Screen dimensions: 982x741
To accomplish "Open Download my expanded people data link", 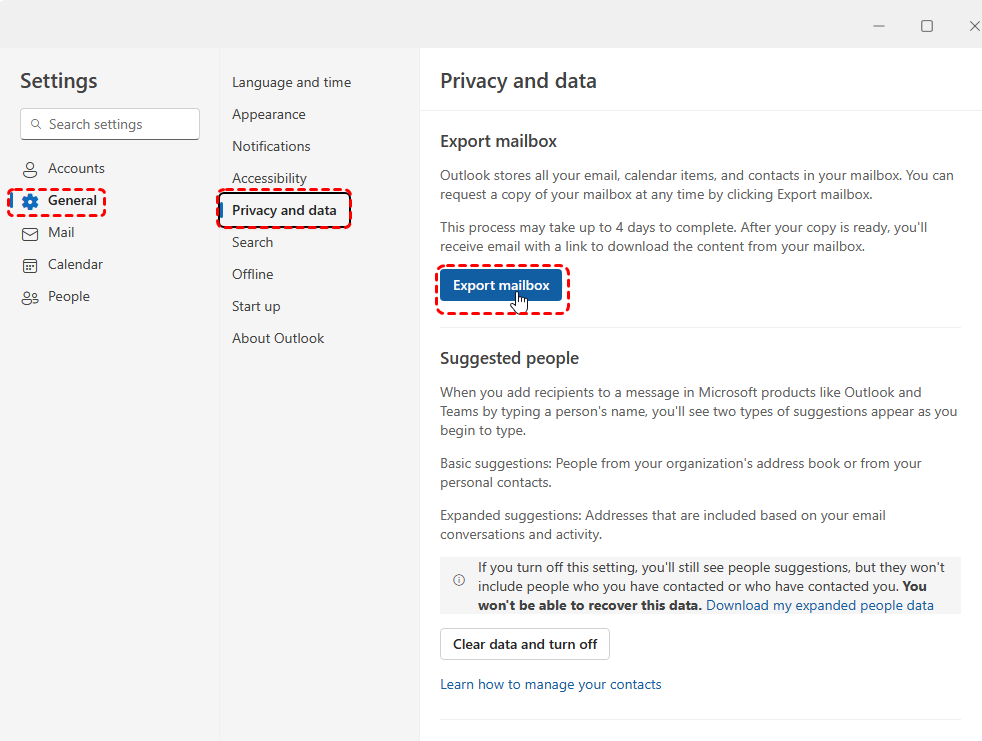I will (x=819, y=605).
